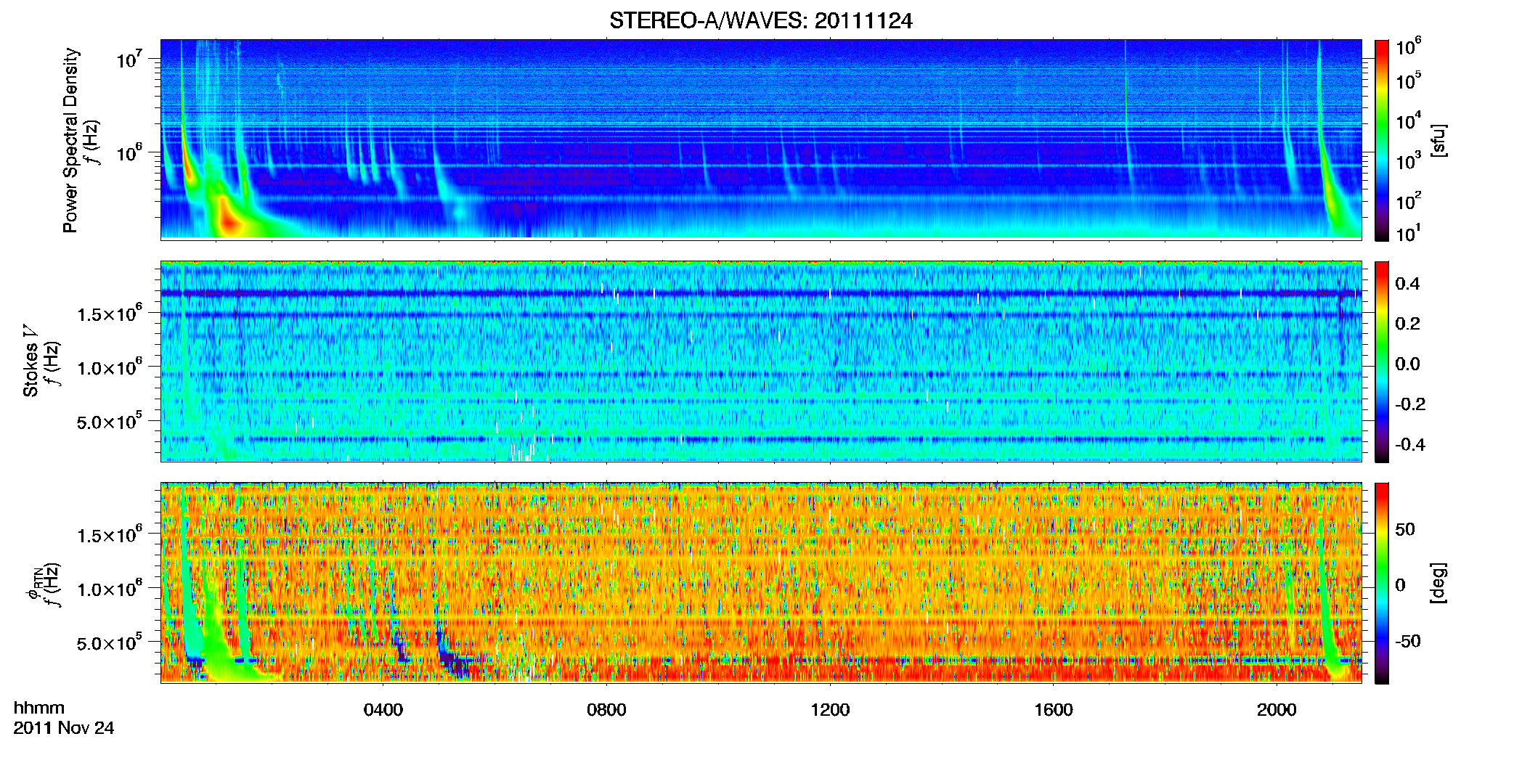Click the time tick label 1600
The image size is (1522, 784).
pos(1054,710)
